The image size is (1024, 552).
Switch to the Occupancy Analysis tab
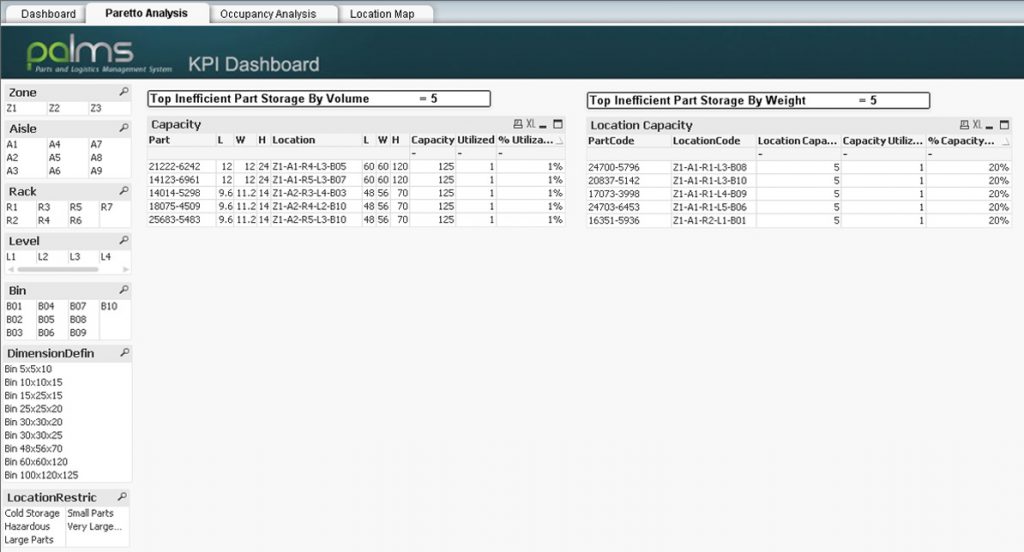(x=267, y=14)
